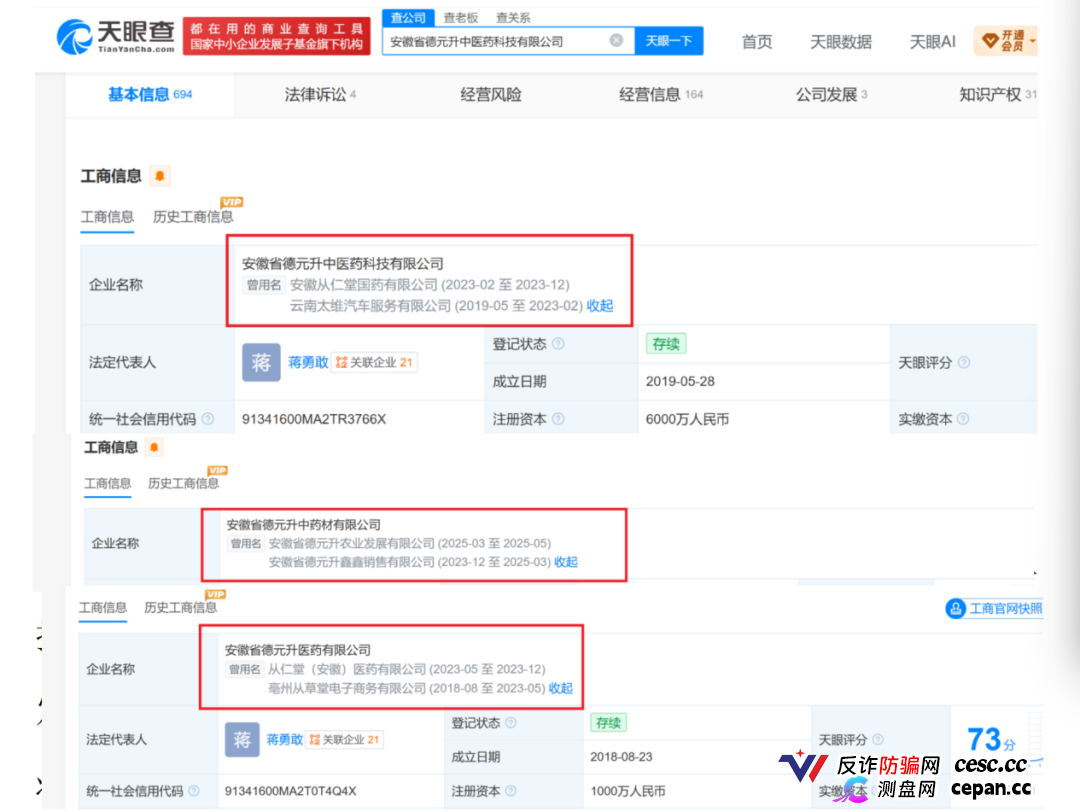Click help icon next to first 登记状态
This screenshot has width=1080, height=812.
pyautogui.click(x=558, y=343)
